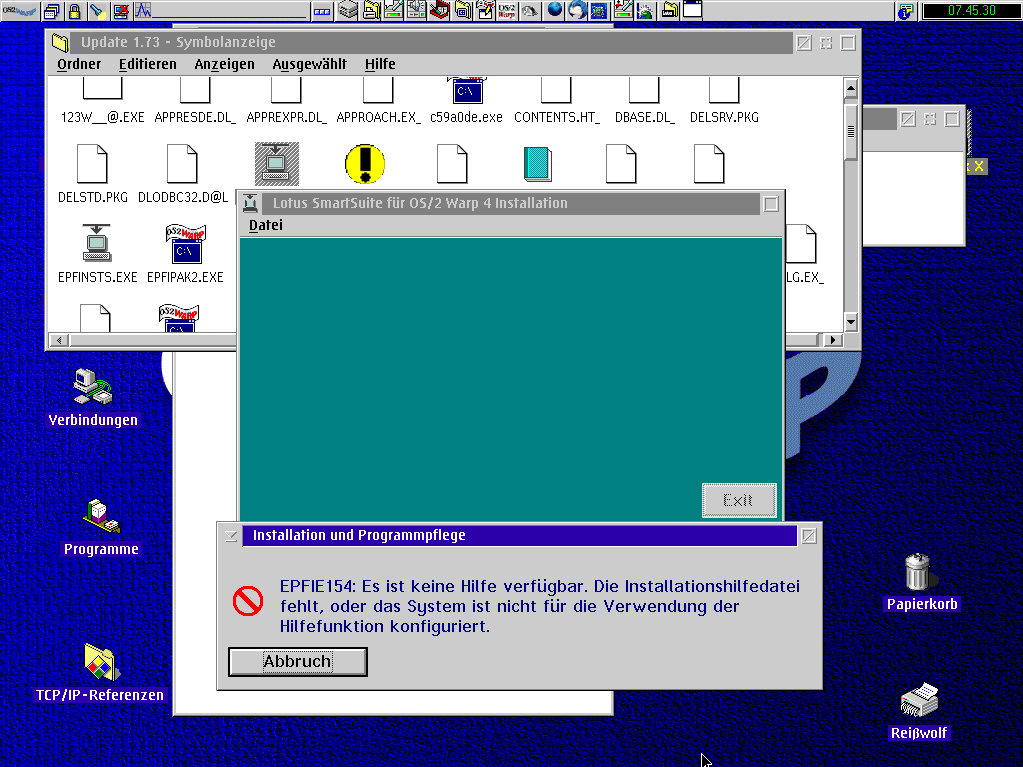1023x767 pixels.
Task: Select the Reißwolf shredder icon
Action: pos(919,700)
